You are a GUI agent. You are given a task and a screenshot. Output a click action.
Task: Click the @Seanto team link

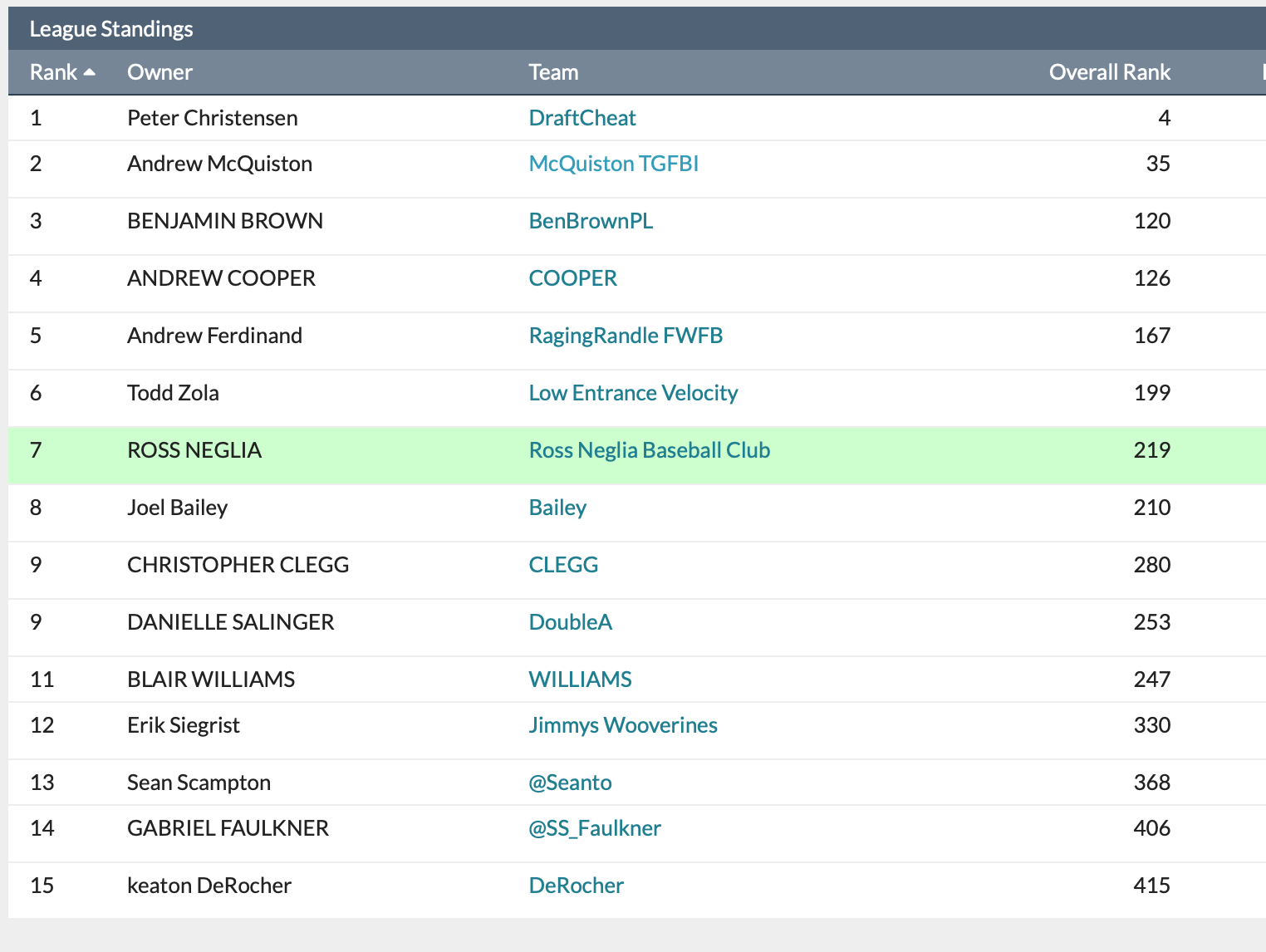tap(570, 783)
